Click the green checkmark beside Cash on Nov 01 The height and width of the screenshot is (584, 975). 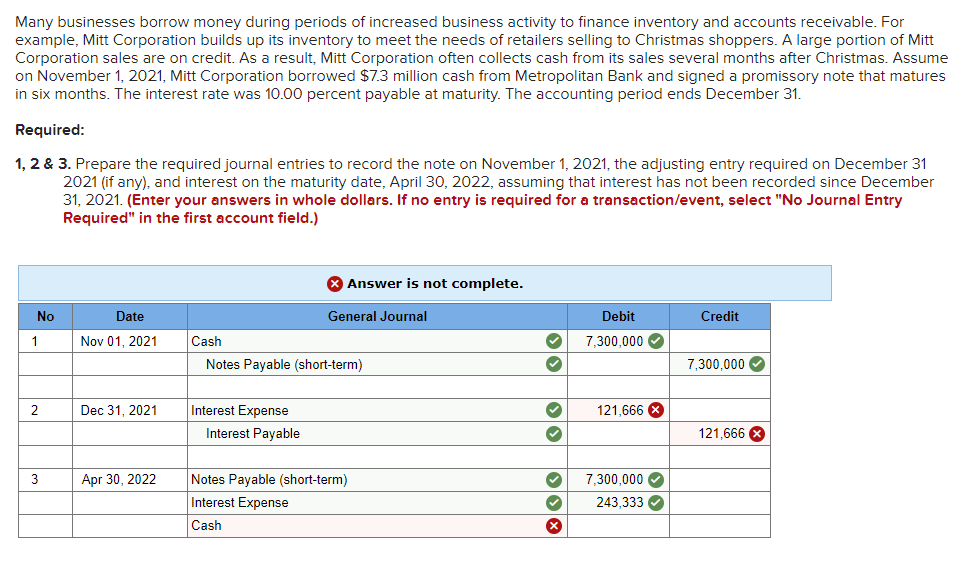[x=553, y=341]
